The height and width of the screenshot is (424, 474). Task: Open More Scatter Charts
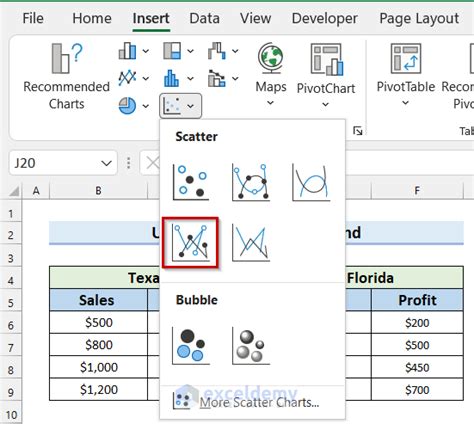pos(252,402)
